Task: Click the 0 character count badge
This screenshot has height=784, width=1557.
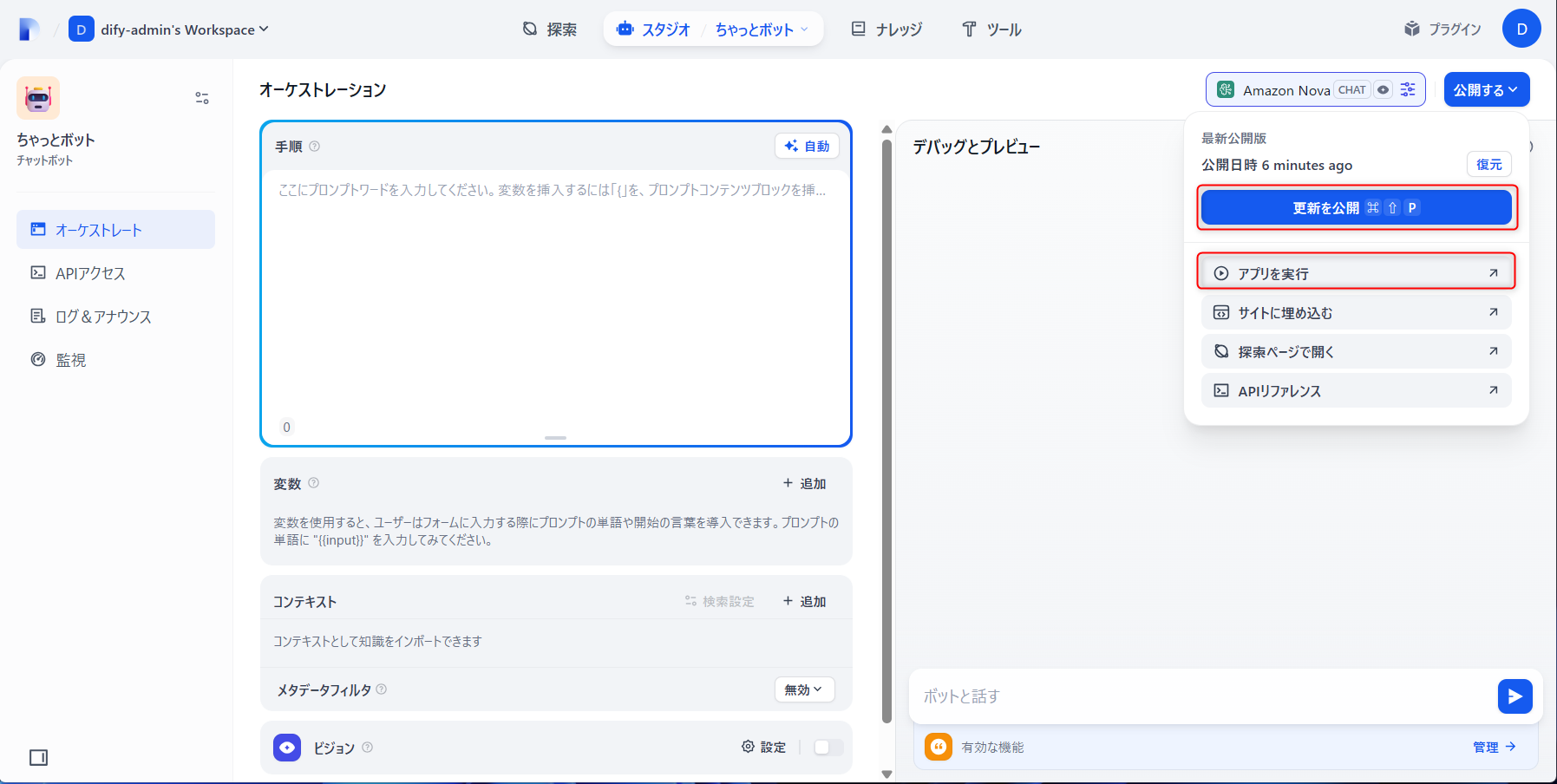Action: point(287,427)
